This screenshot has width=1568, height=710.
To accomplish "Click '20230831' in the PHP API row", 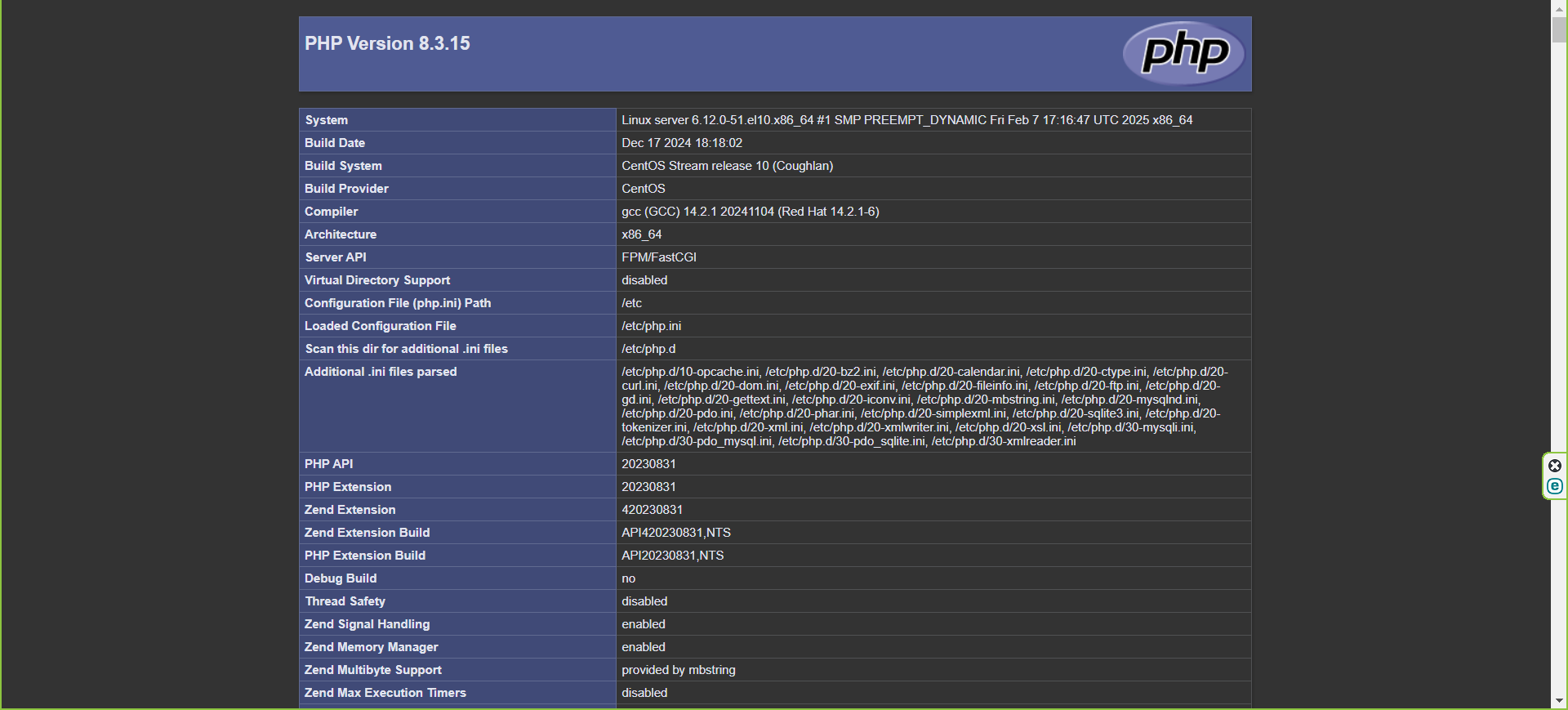I will (648, 464).
